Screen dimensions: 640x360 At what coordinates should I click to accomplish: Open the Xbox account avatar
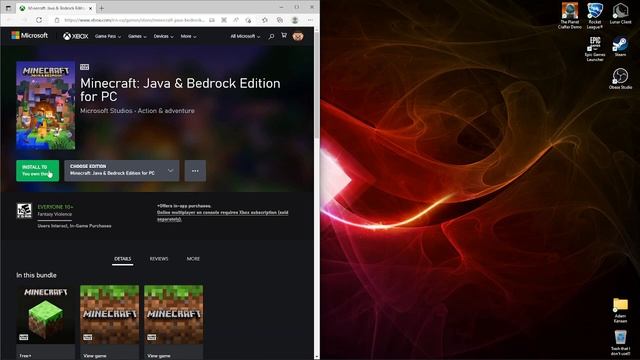pos(298,36)
